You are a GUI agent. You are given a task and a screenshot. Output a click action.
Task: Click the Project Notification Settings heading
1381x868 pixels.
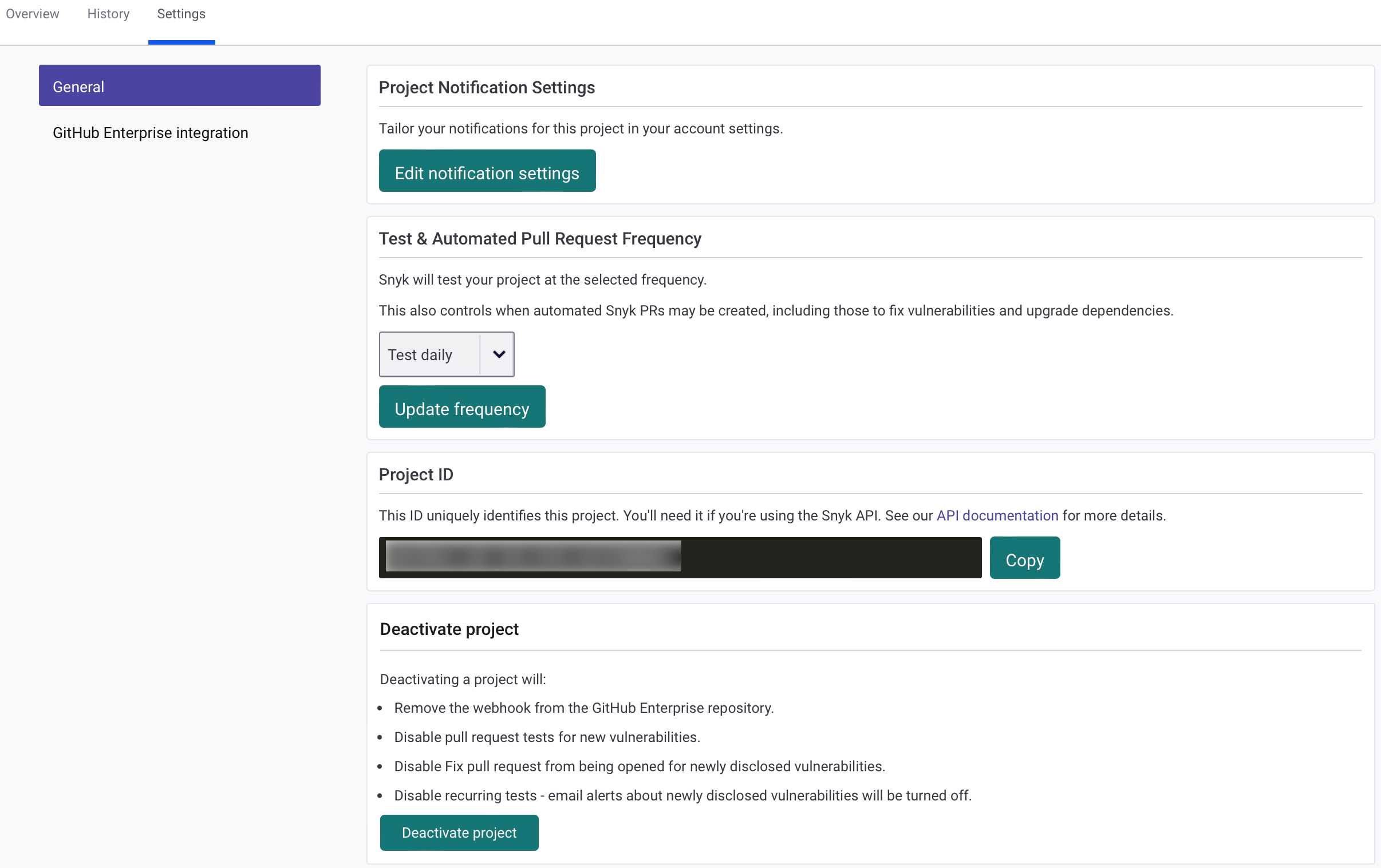[486, 88]
